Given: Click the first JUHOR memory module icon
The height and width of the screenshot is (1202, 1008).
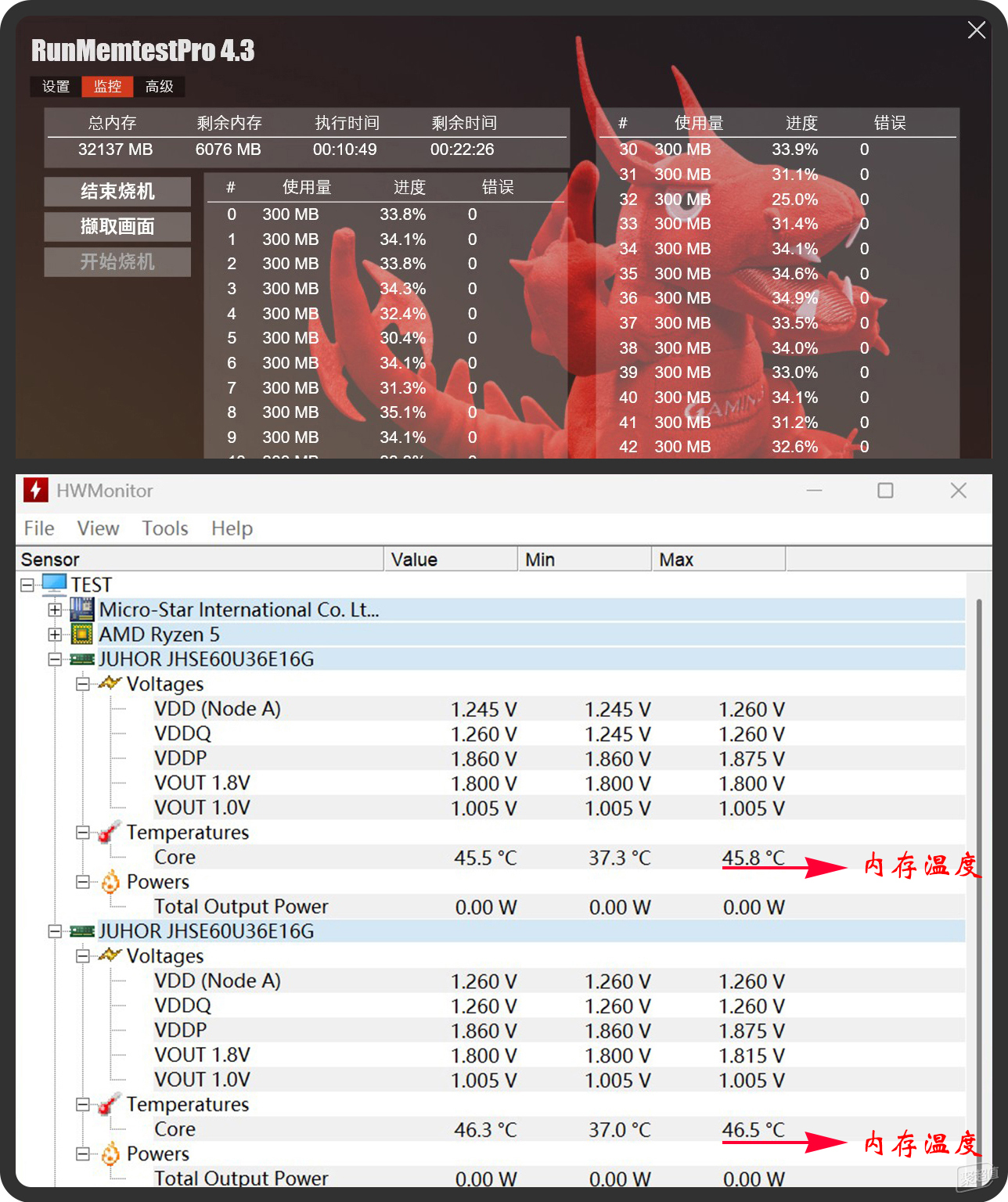Looking at the screenshot, I should [82, 660].
